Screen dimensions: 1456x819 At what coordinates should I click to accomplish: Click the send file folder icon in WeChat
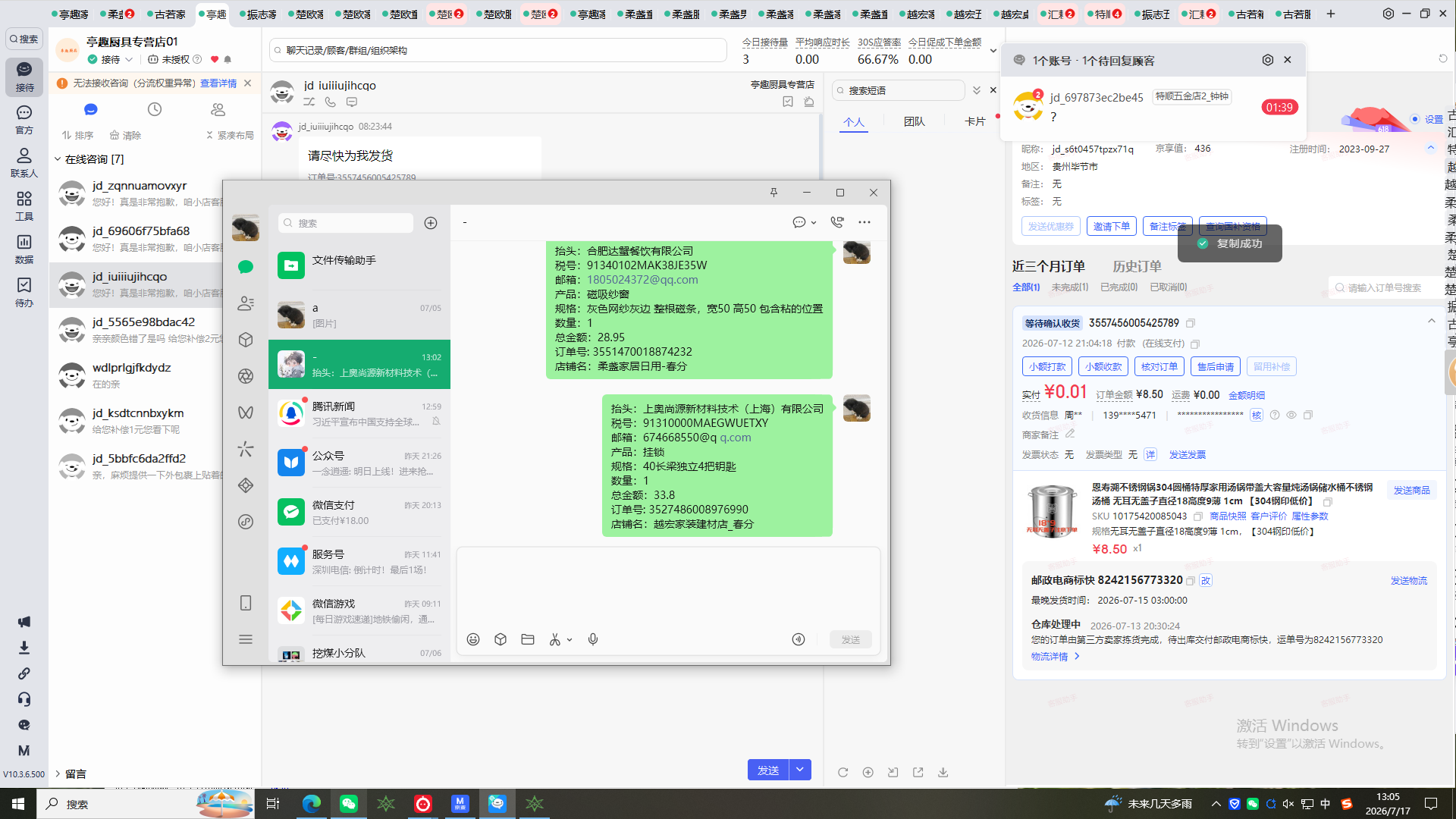click(528, 639)
